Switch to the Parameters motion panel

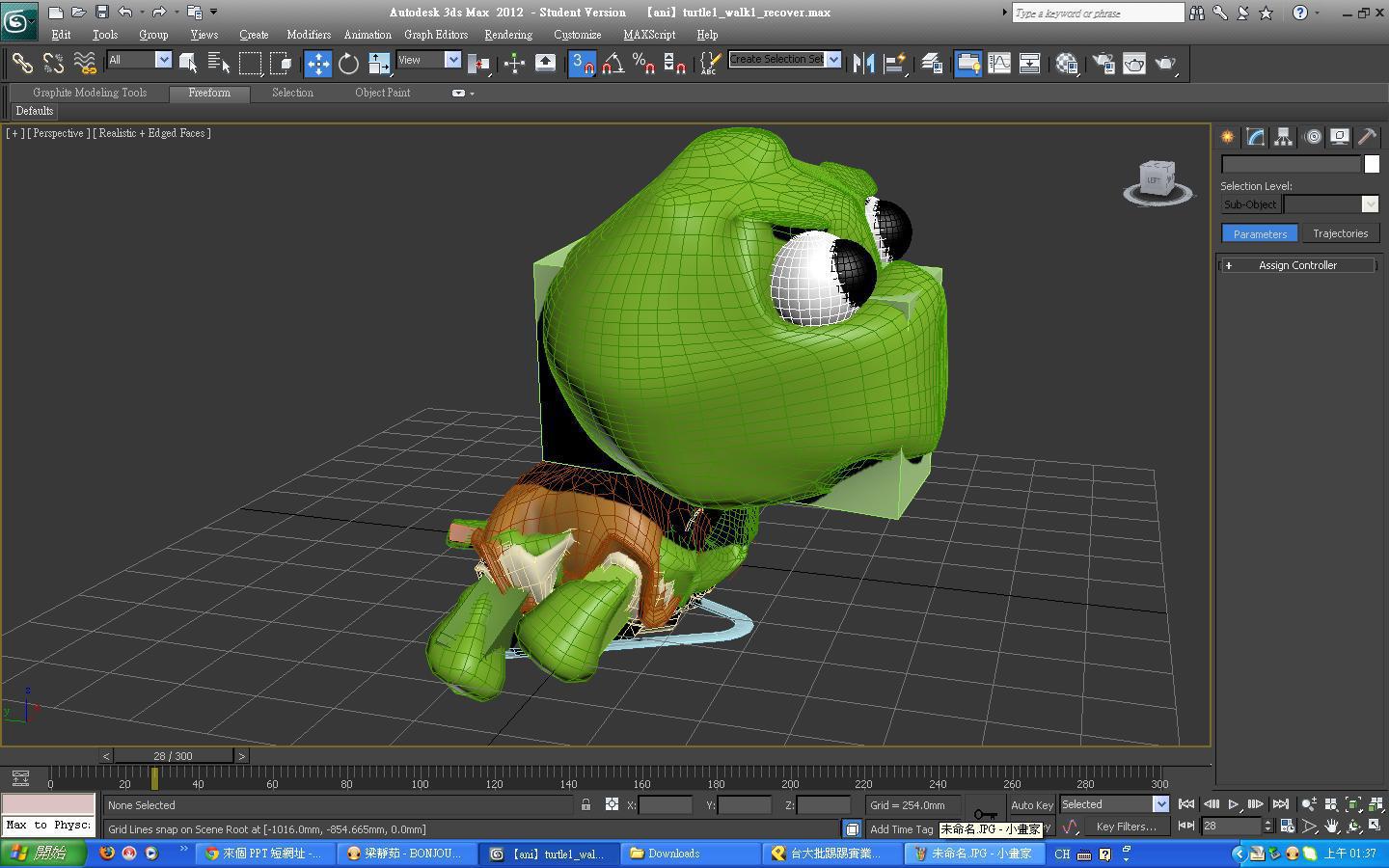[1260, 234]
